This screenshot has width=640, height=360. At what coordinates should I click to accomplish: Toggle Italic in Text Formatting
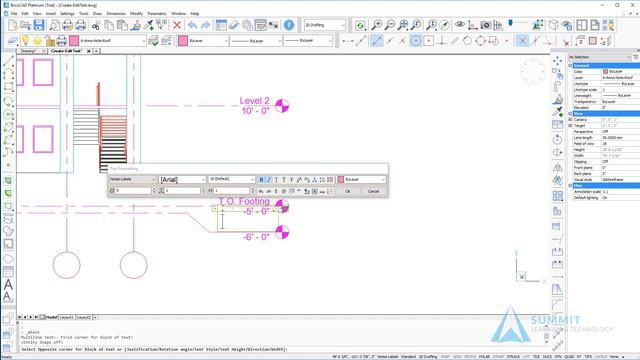click(269, 180)
